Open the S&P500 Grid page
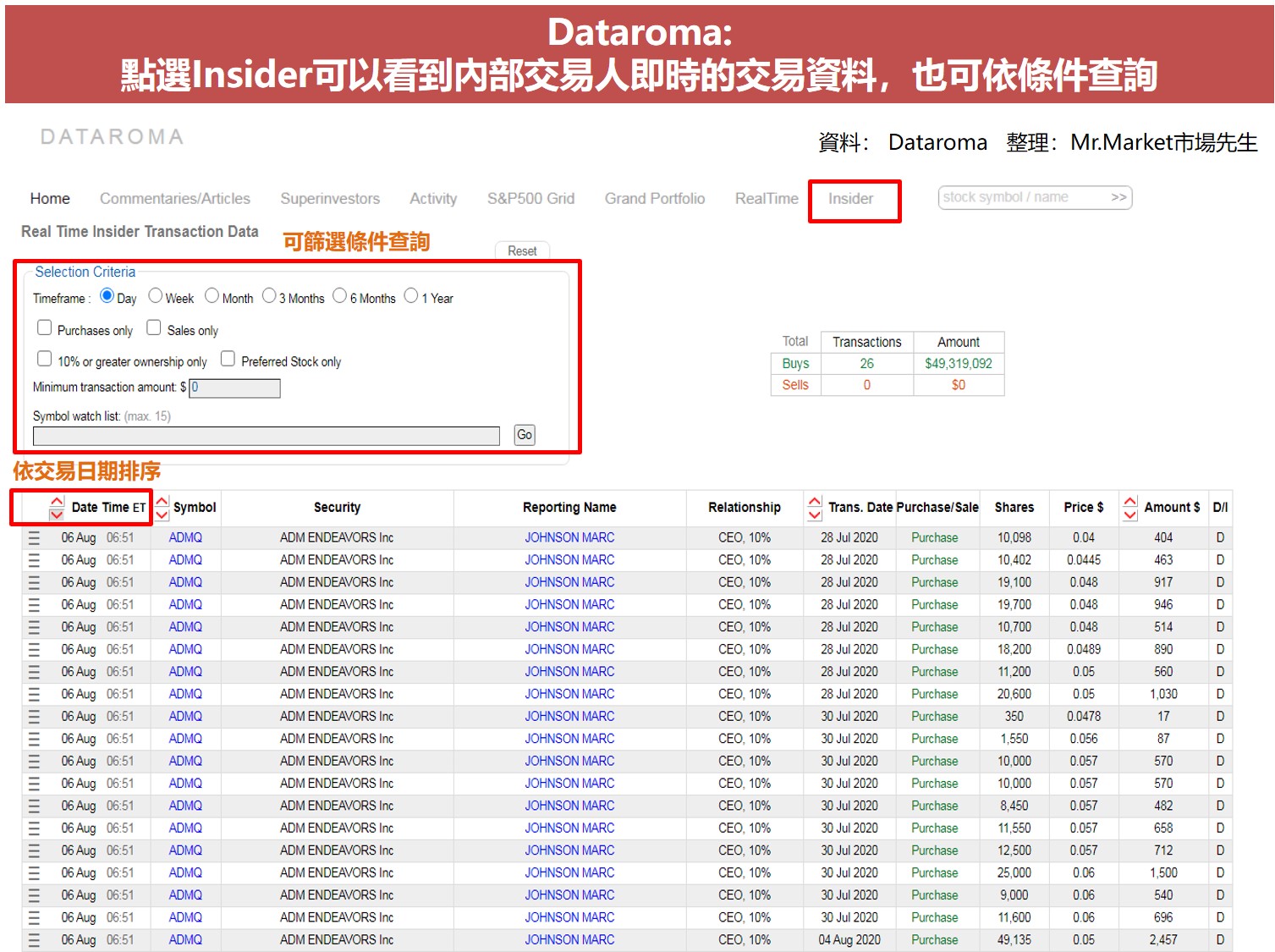This screenshot has height=952, width=1275. 530,199
